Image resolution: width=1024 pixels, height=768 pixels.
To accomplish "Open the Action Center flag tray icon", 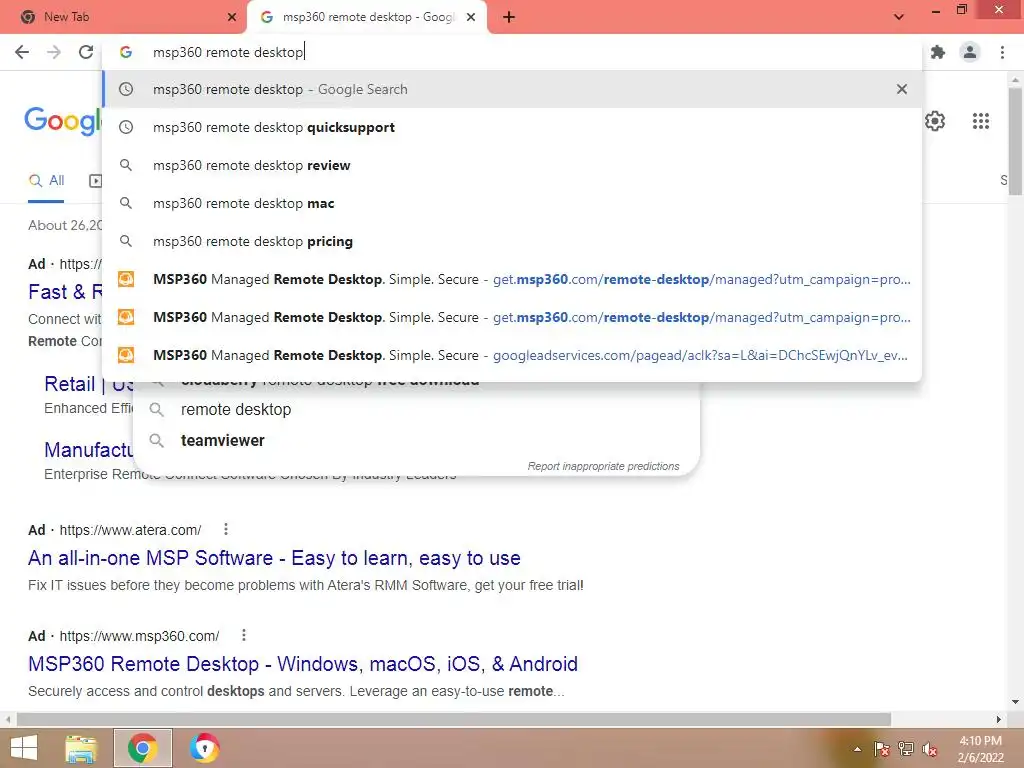I will click(882, 749).
